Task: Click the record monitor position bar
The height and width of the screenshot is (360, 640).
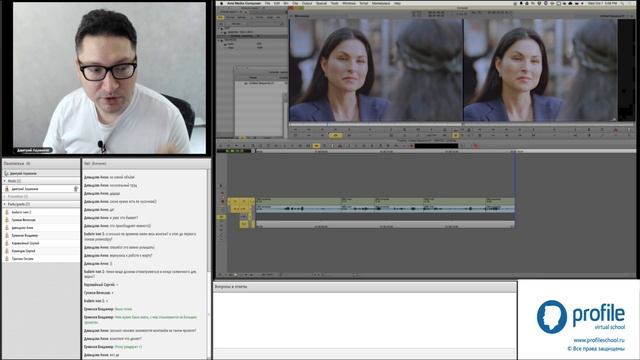Action: click(548, 124)
